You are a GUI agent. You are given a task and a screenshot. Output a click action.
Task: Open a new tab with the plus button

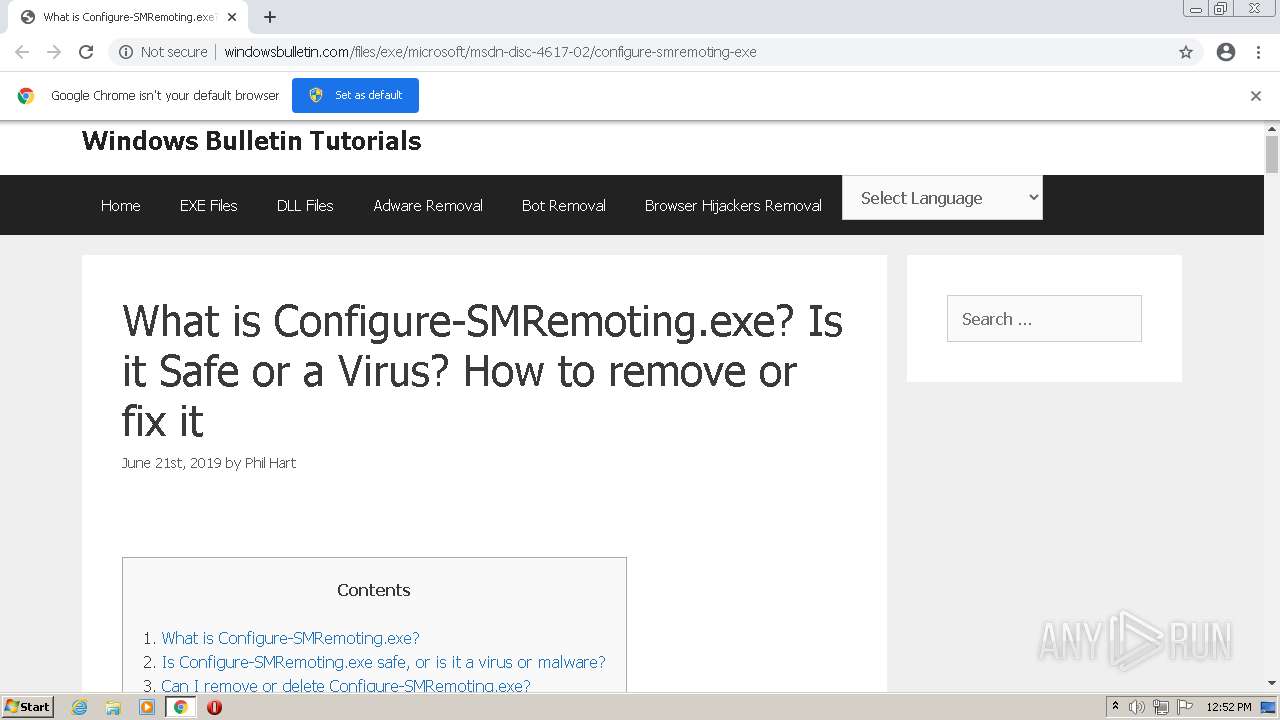click(x=270, y=17)
